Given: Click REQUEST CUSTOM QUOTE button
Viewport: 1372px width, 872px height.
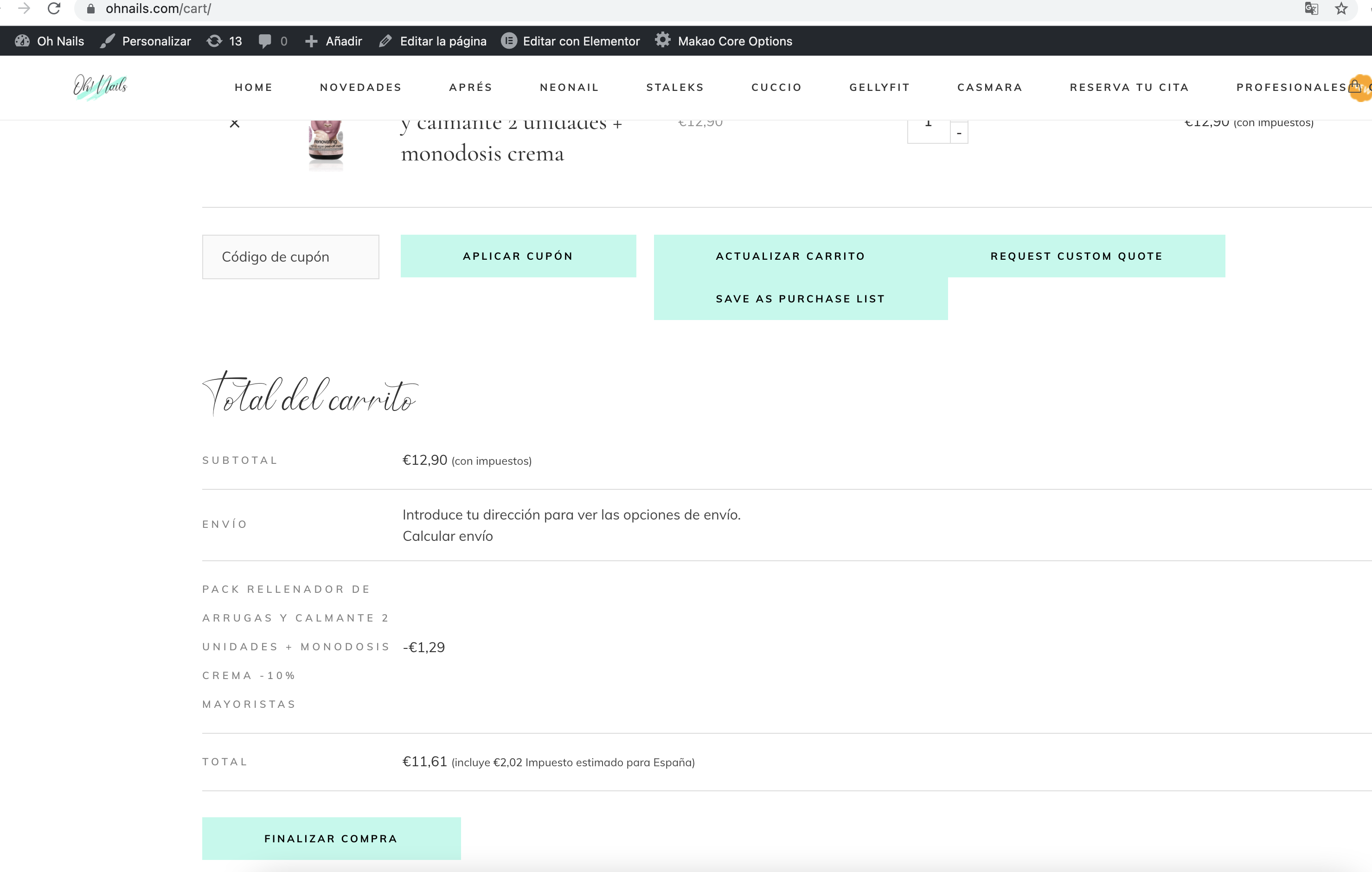Looking at the screenshot, I should pos(1077,256).
